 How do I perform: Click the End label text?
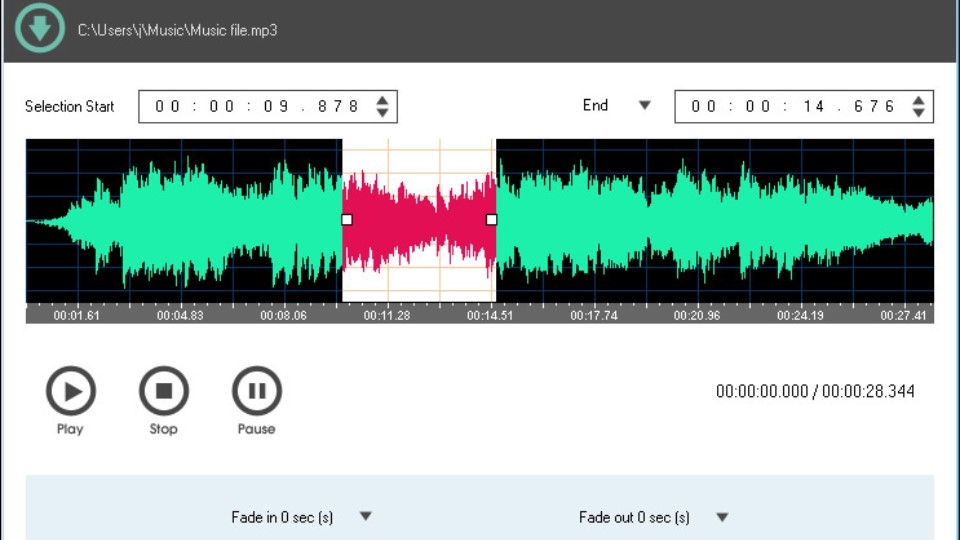(595, 105)
